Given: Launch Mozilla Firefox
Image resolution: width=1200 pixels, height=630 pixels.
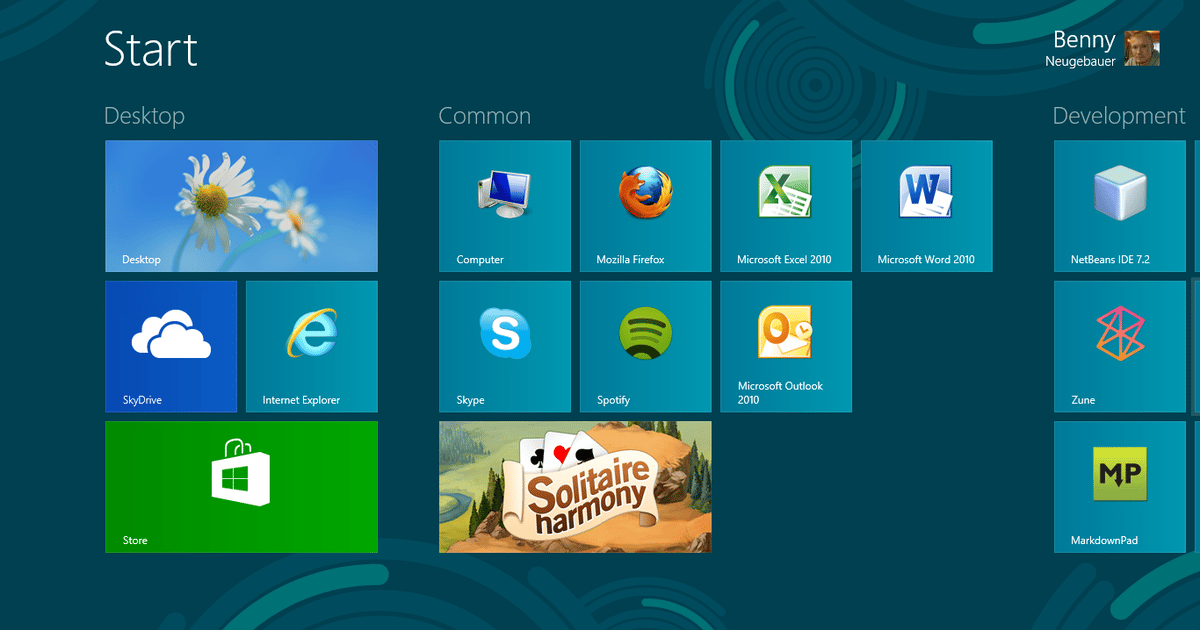Looking at the screenshot, I should point(646,206).
